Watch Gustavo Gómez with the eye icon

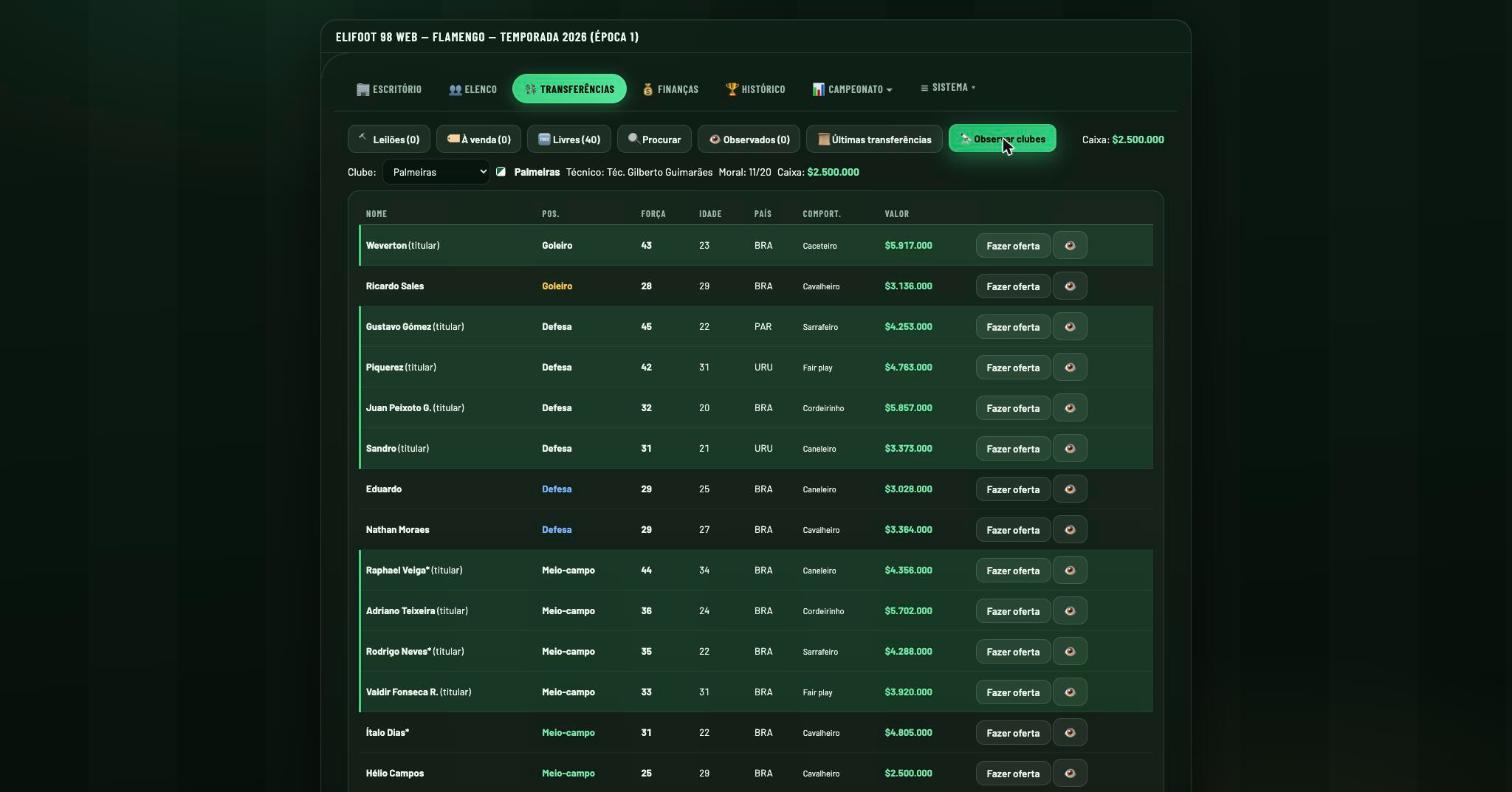pyautogui.click(x=1069, y=327)
